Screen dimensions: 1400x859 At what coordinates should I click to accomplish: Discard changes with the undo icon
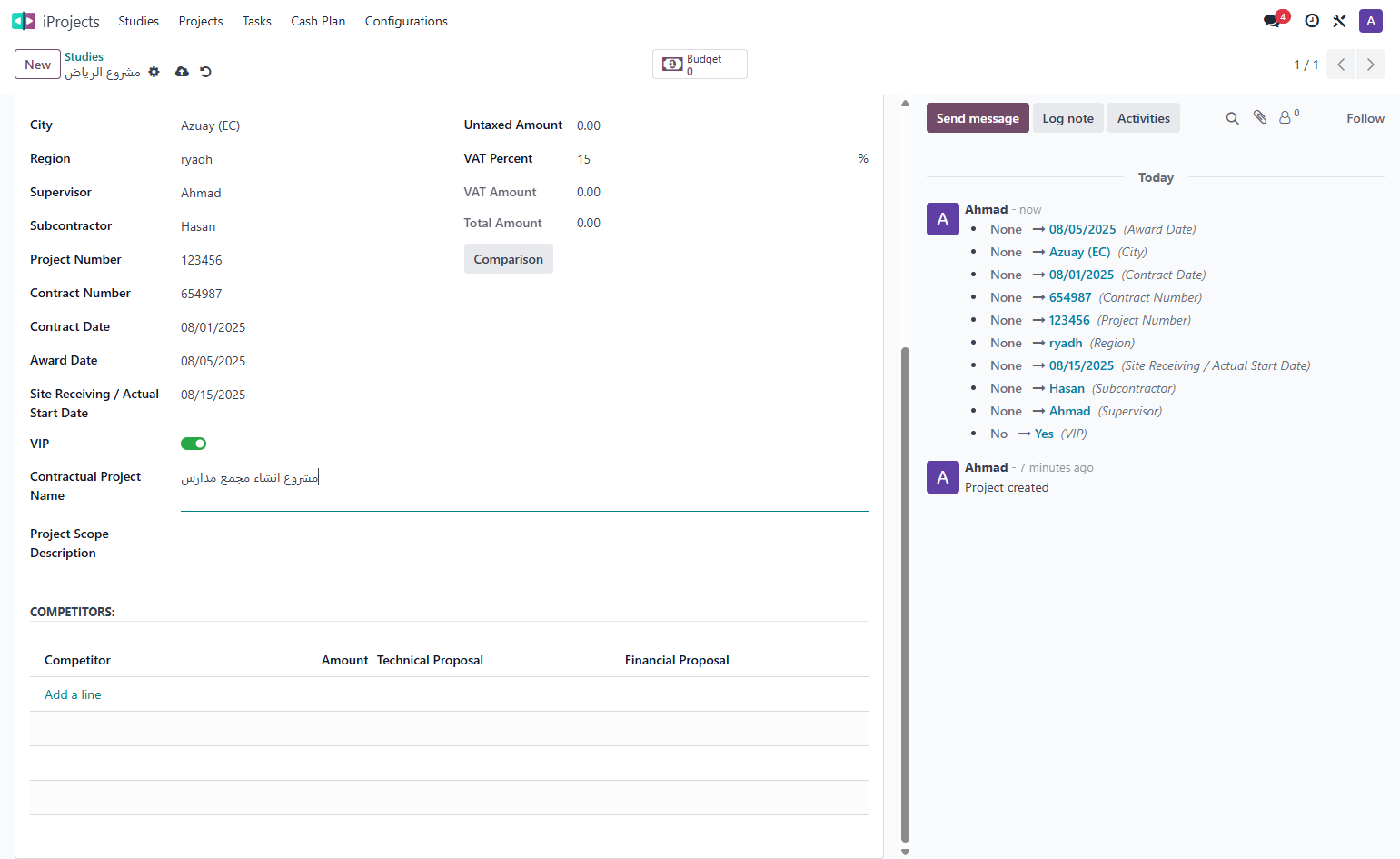tap(206, 72)
